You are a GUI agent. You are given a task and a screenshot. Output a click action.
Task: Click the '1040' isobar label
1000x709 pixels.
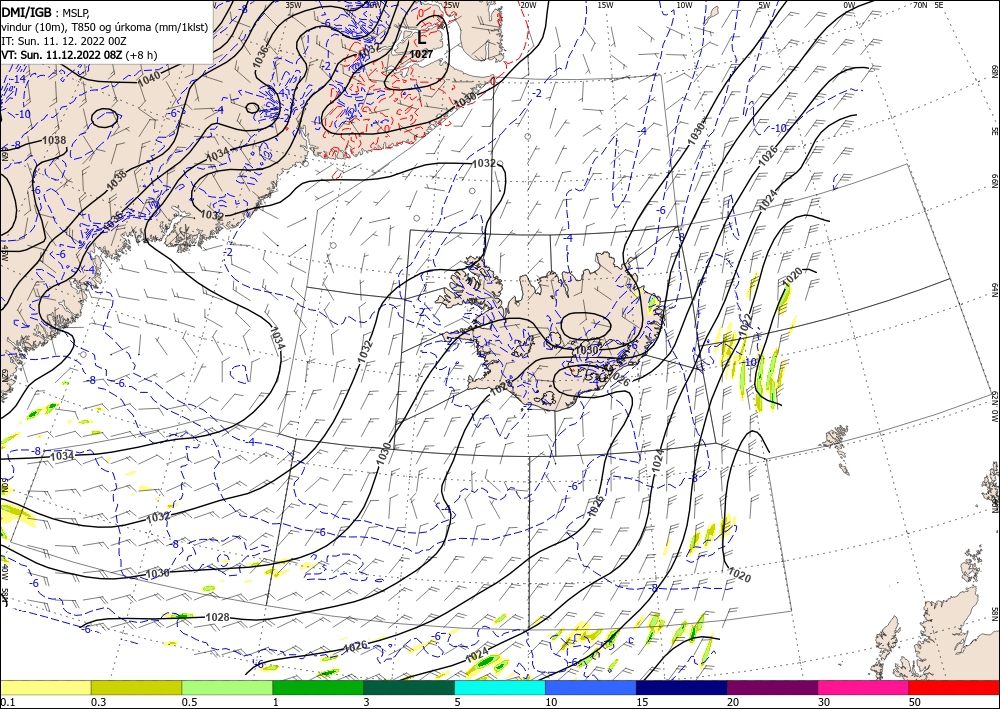click(149, 78)
